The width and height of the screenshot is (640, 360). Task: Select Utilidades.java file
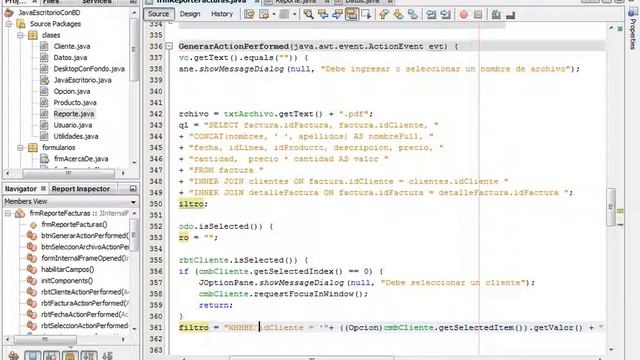pyautogui.click(x=76, y=136)
